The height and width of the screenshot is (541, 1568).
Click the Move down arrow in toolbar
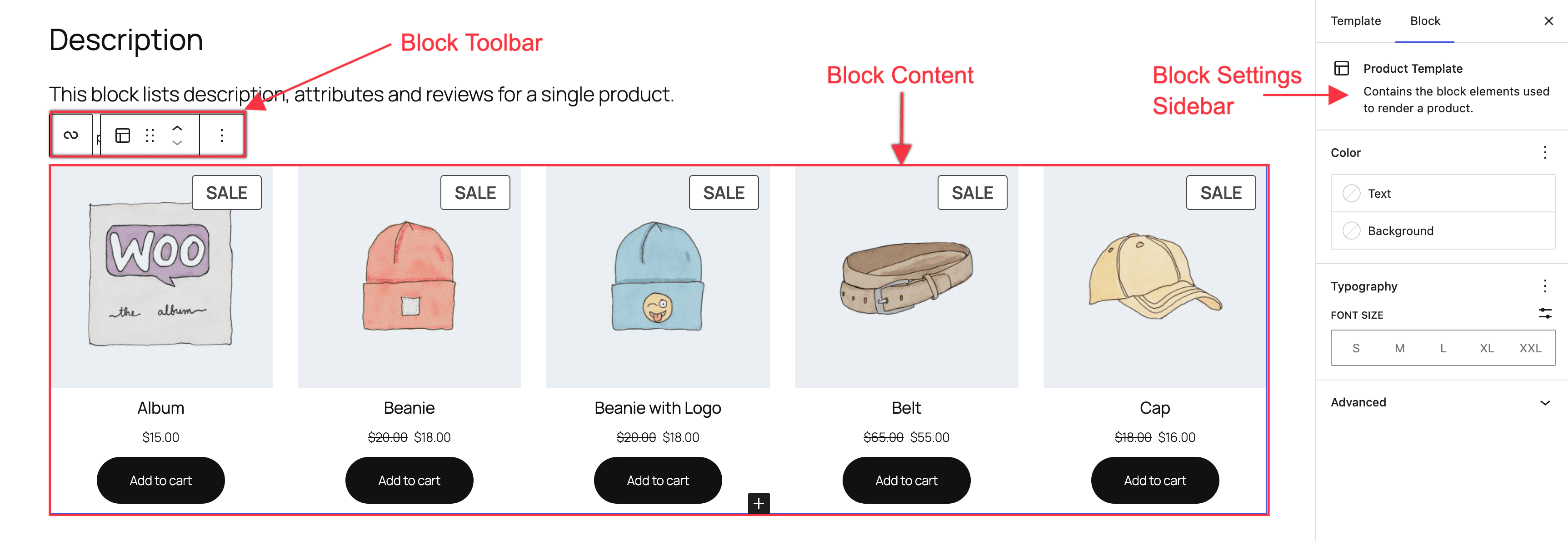pyautogui.click(x=177, y=143)
